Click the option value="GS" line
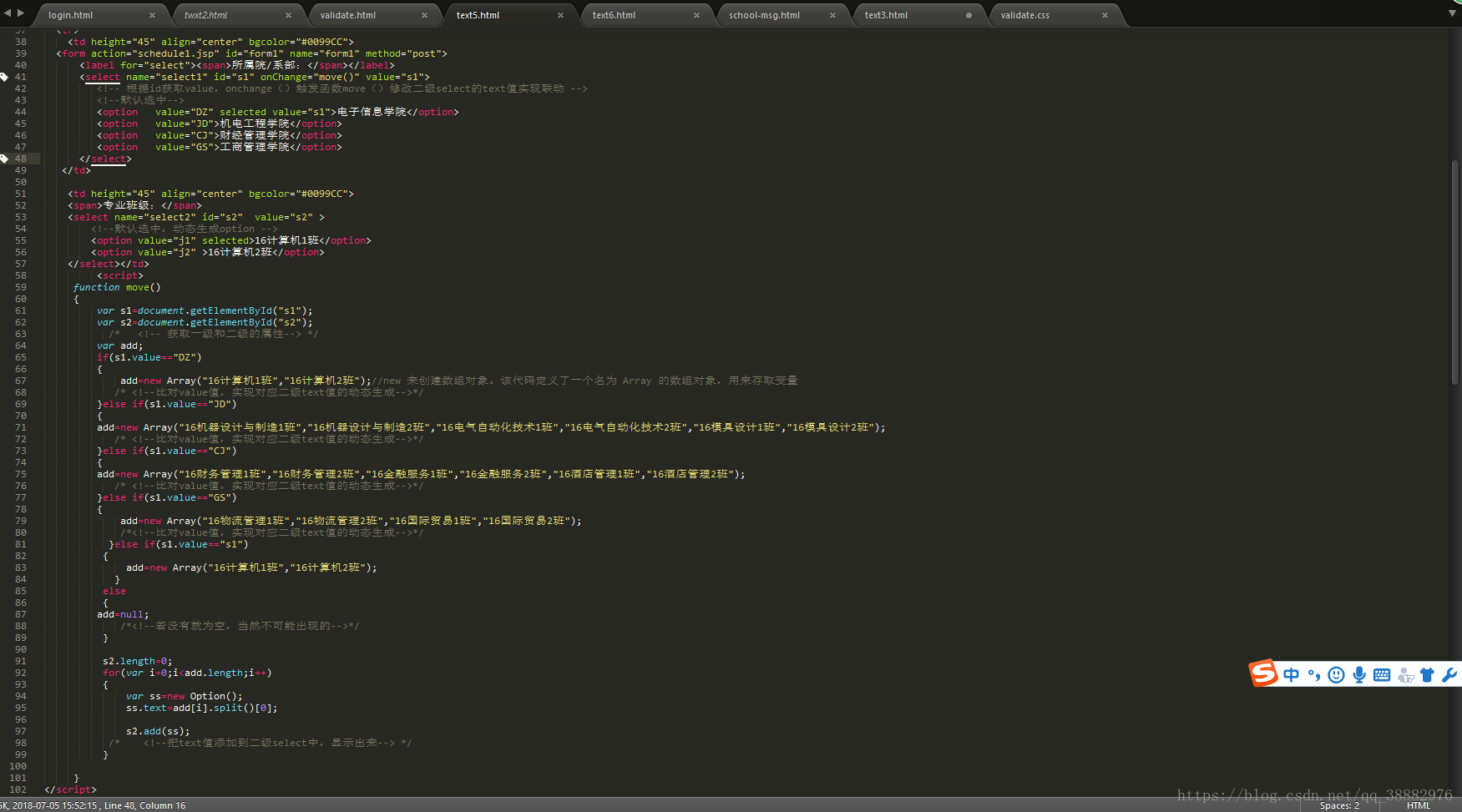Image resolution: width=1462 pixels, height=812 pixels. (x=220, y=147)
